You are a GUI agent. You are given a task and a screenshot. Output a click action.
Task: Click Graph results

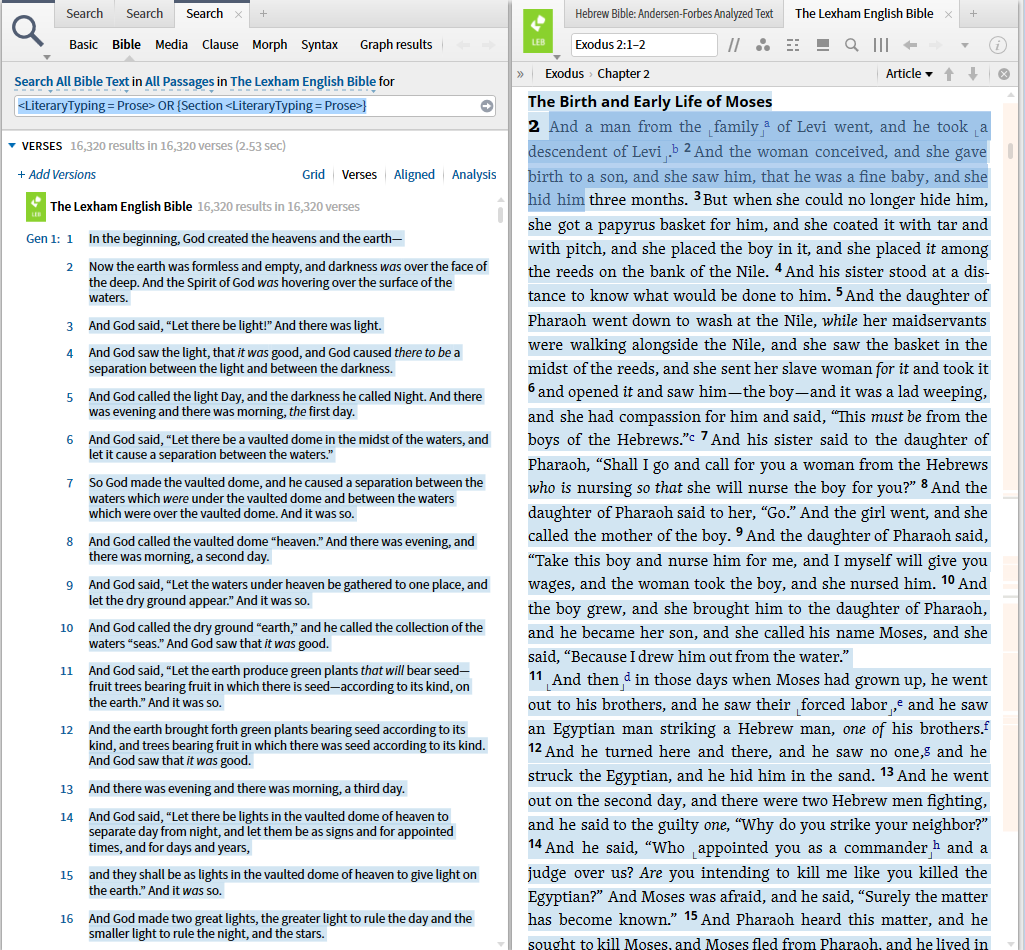[396, 44]
